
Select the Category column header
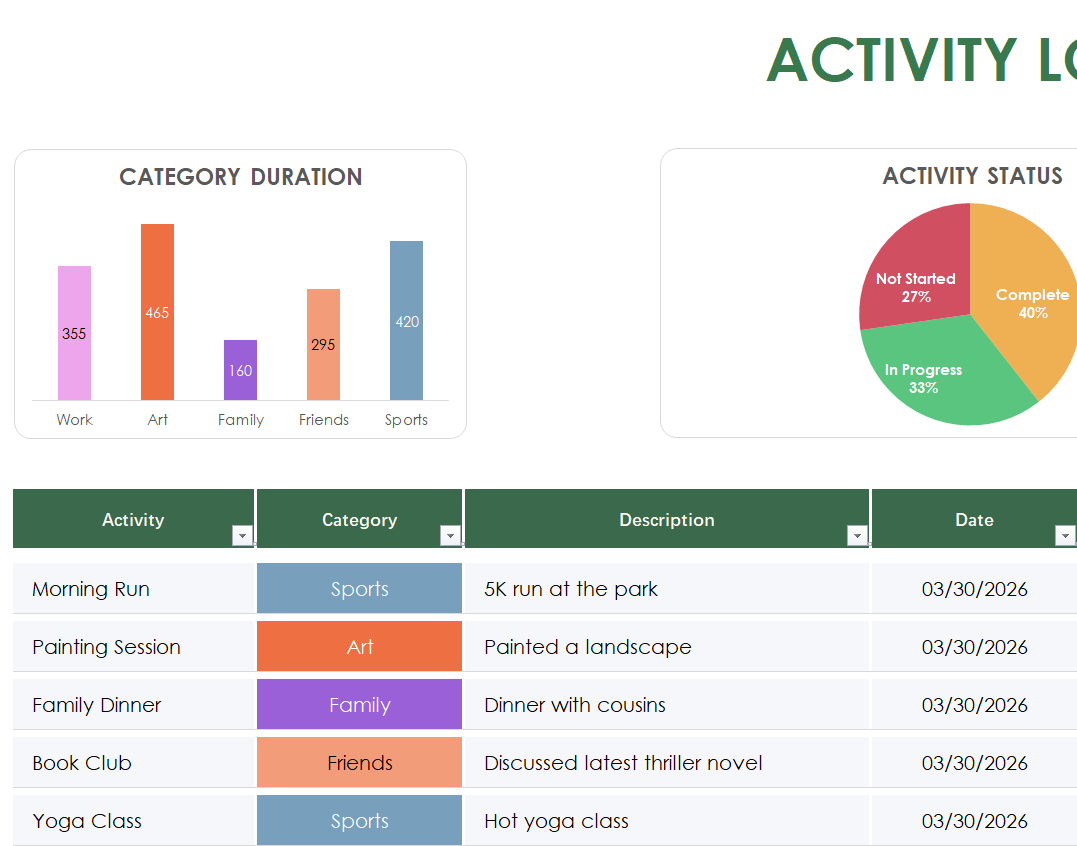359,519
